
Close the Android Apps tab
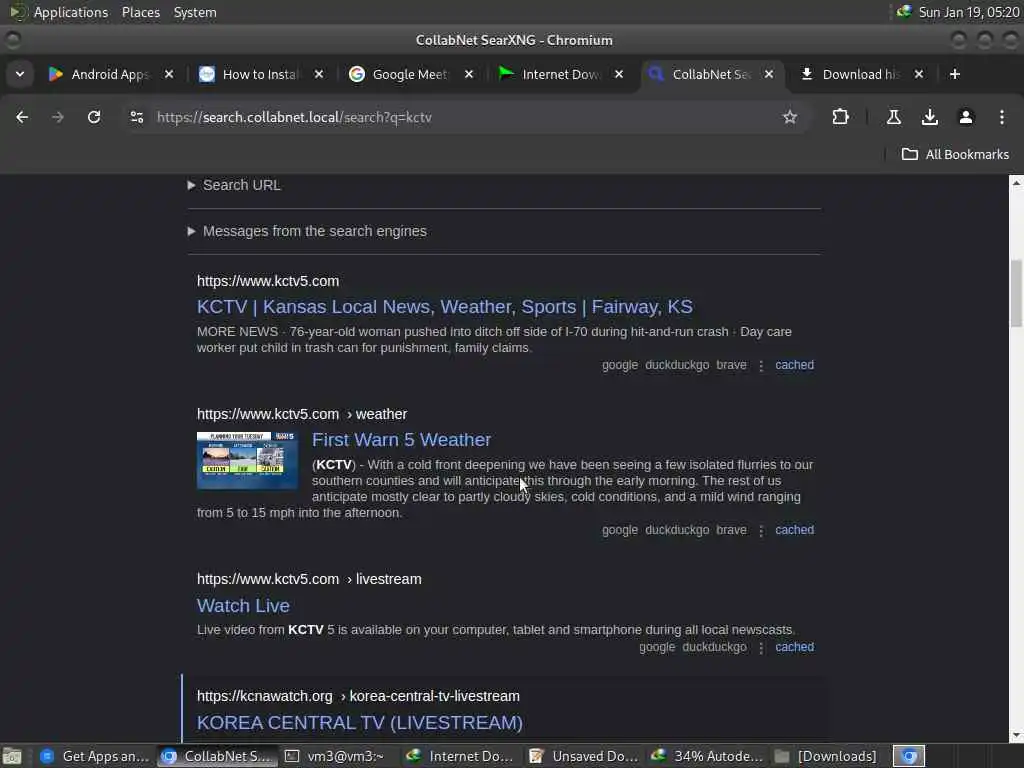point(168,74)
